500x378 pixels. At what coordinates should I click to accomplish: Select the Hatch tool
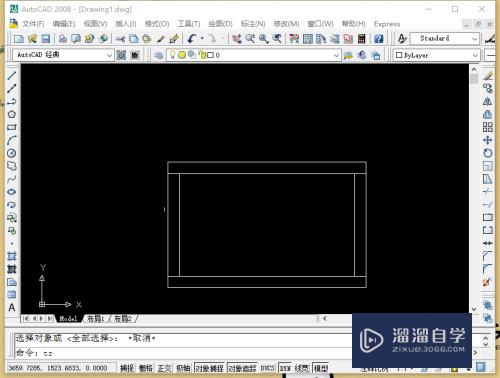coord(12,256)
